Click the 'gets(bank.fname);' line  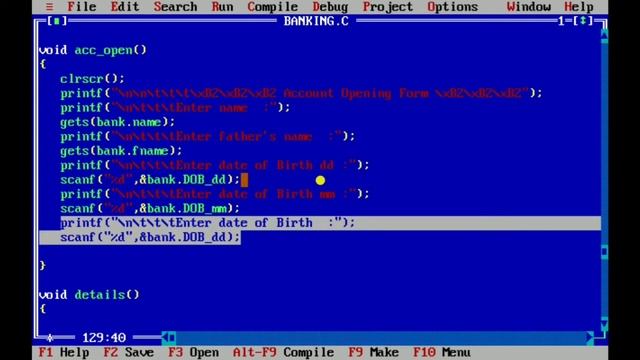point(121,151)
